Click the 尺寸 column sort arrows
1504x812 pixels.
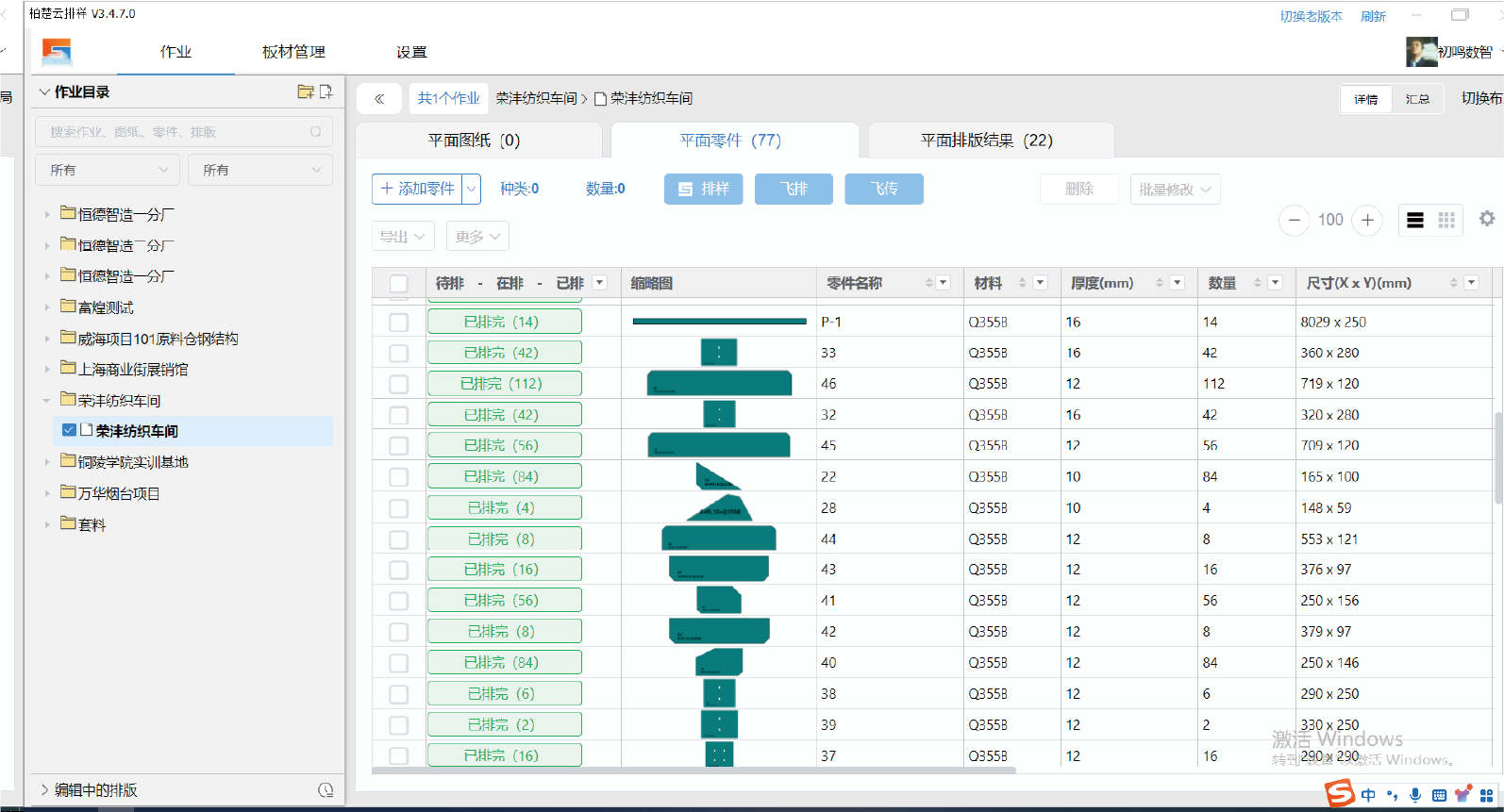click(x=1454, y=283)
